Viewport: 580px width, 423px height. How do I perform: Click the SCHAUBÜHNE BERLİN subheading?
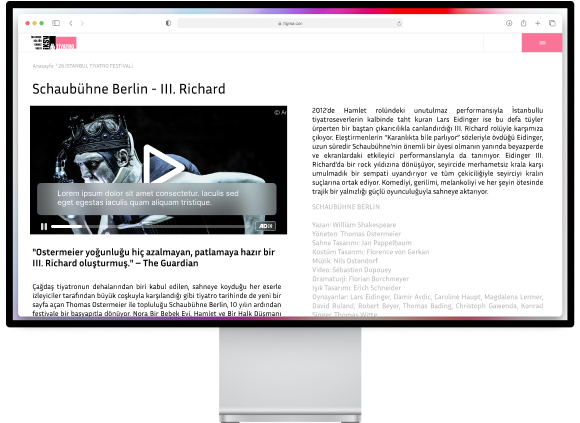pyautogui.click(x=346, y=207)
